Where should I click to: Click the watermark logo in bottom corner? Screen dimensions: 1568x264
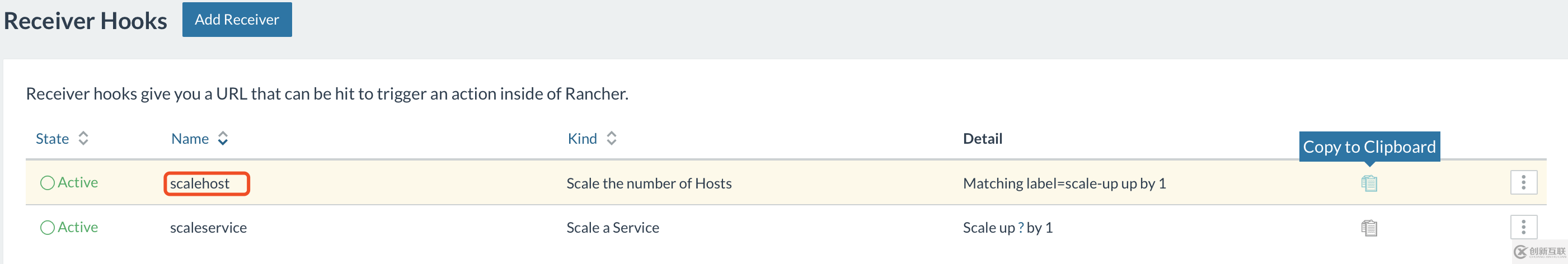tap(1539, 252)
